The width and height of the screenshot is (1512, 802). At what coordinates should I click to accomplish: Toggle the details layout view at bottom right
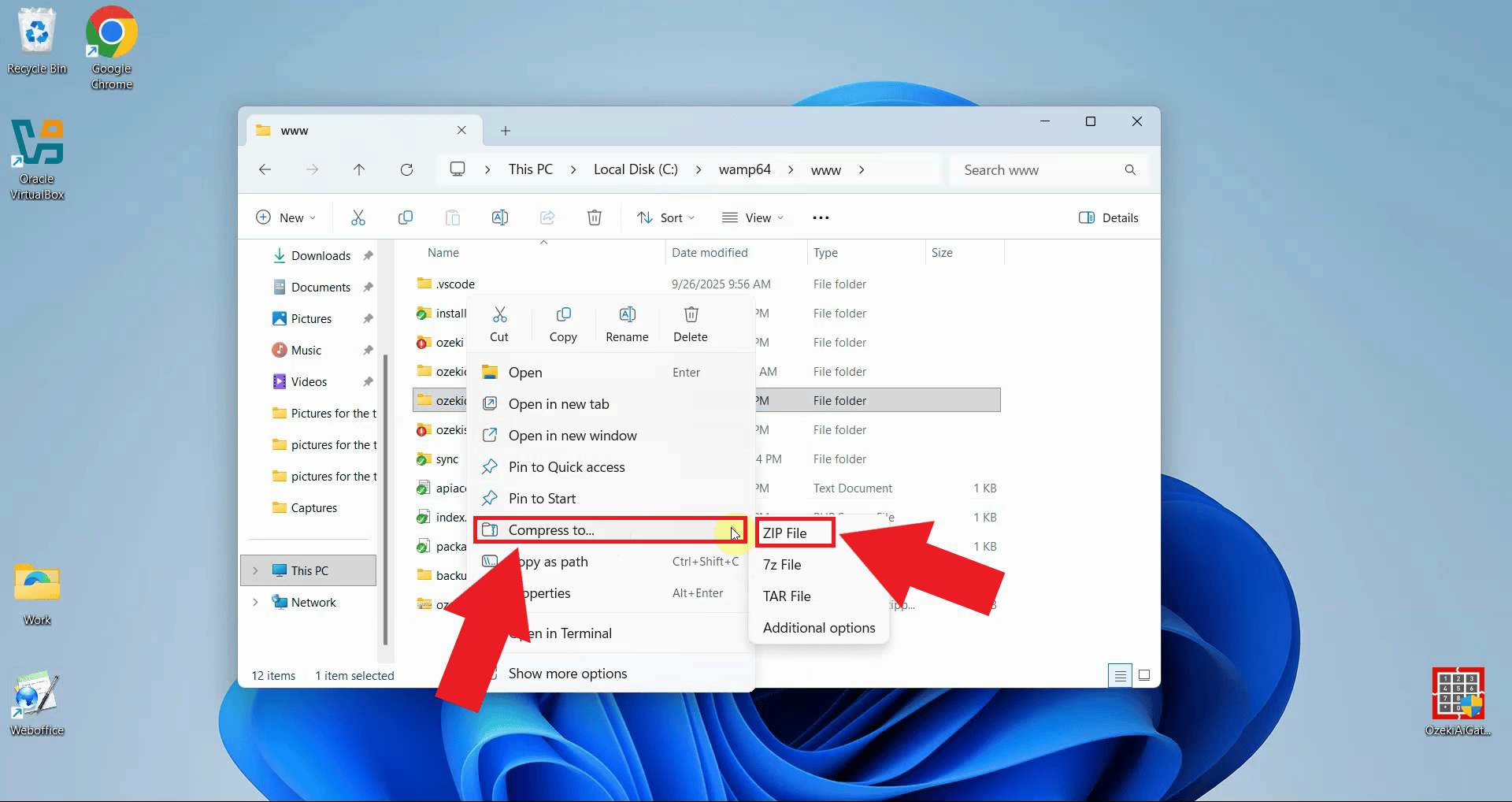(x=1144, y=675)
